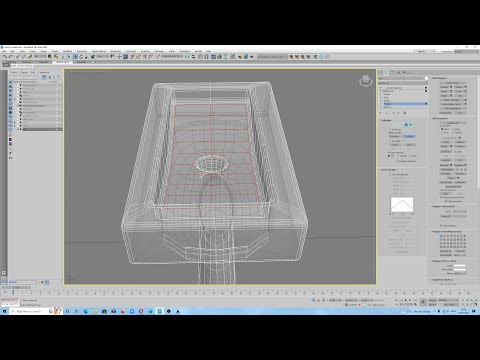Activate the Select and Move tool
This screenshot has width=480, height=360.
[x=75, y=57]
